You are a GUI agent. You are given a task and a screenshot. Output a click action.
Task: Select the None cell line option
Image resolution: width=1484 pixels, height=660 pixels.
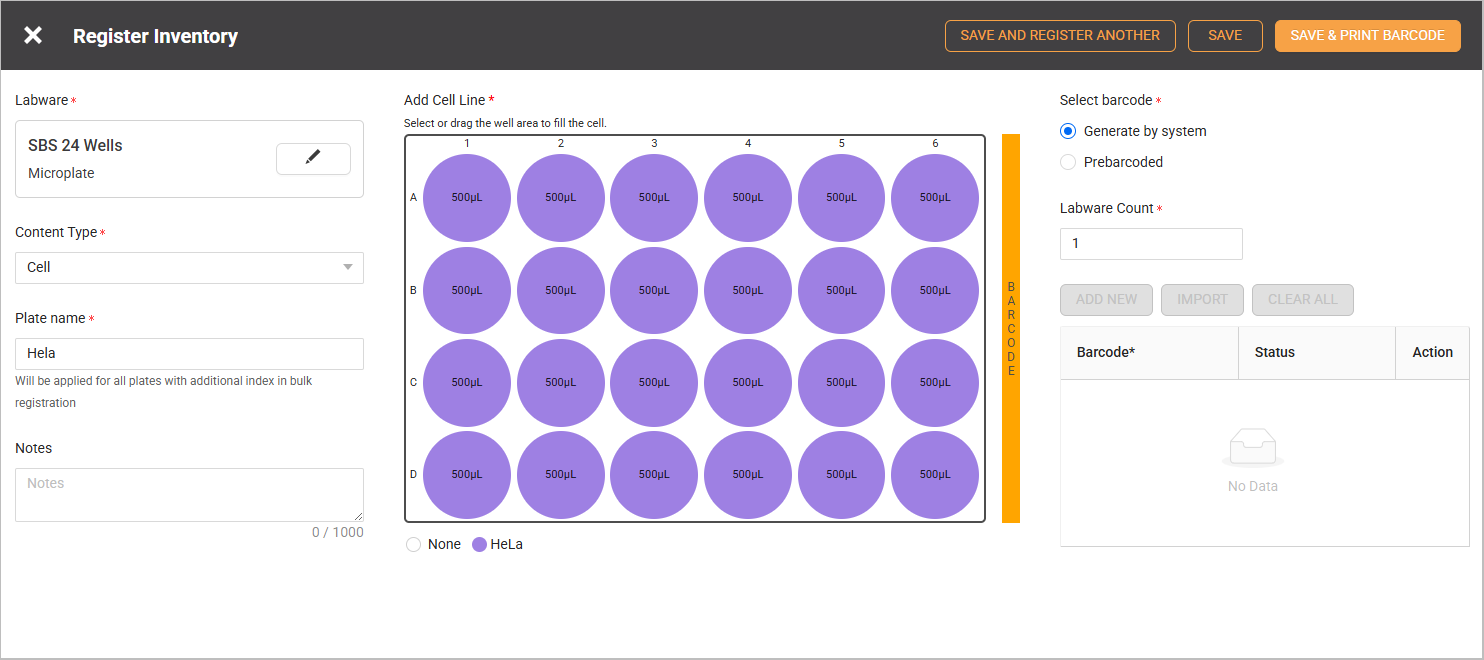pyautogui.click(x=414, y=545)
